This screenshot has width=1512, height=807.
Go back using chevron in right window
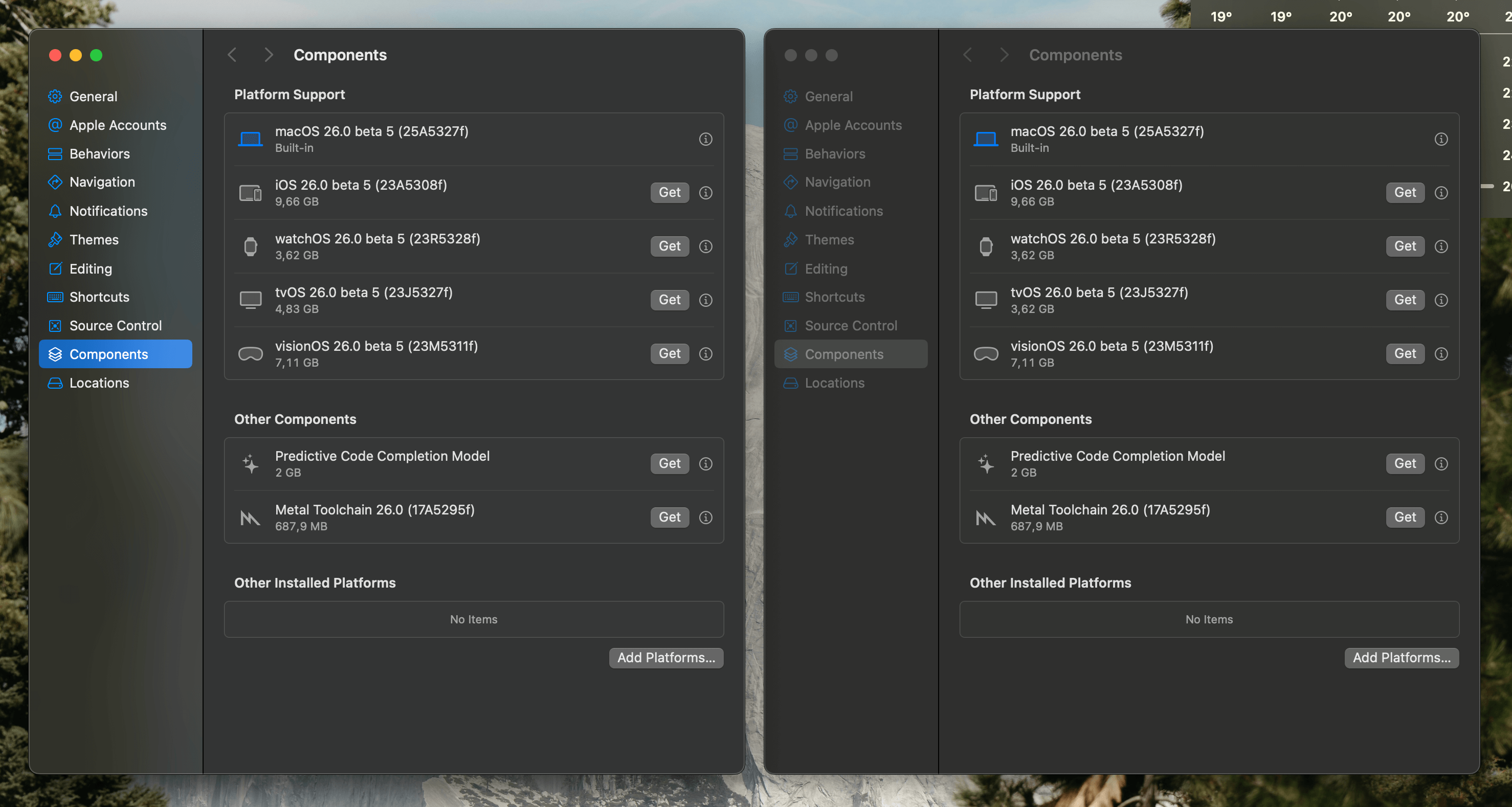[967, 55]
